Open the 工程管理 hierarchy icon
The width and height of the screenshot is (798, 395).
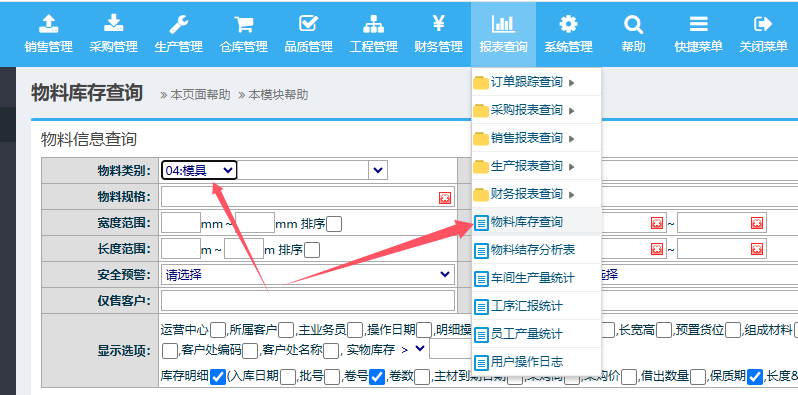(374, 23)
